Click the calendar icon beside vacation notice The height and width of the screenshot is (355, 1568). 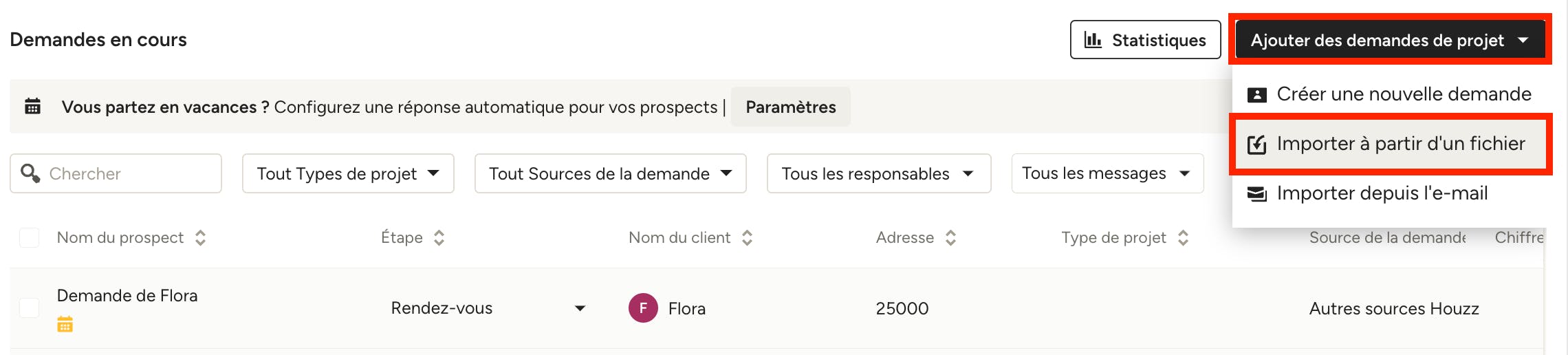(x=32, y=107)
